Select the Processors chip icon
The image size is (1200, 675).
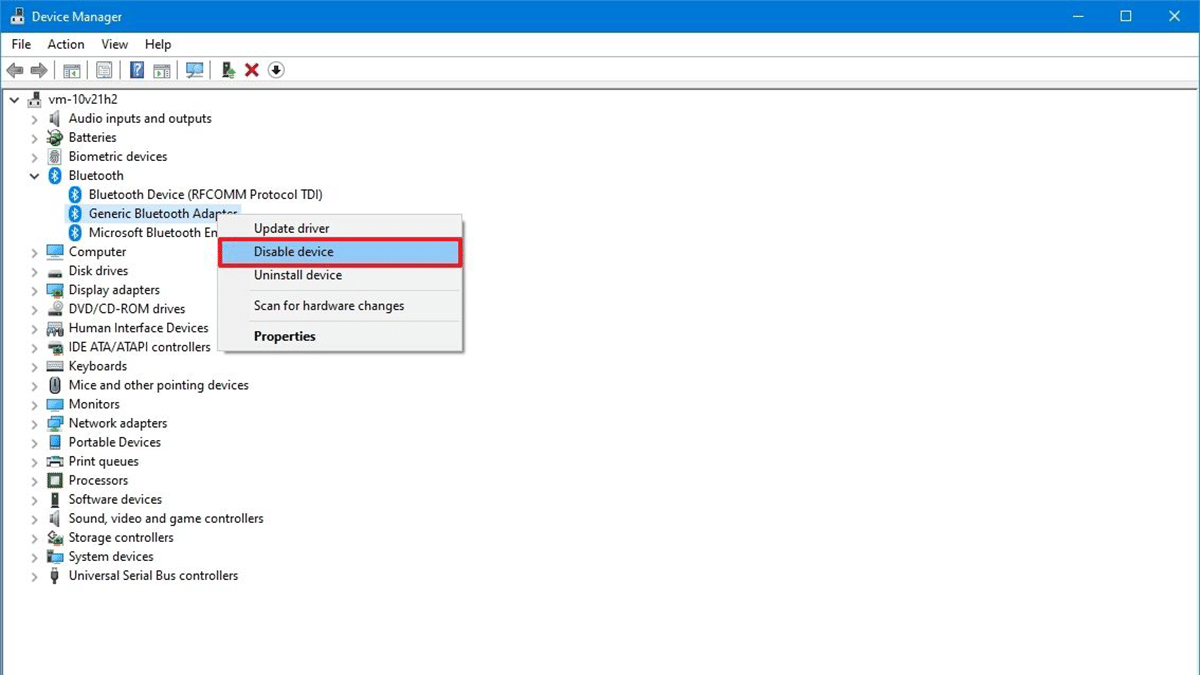55,480
